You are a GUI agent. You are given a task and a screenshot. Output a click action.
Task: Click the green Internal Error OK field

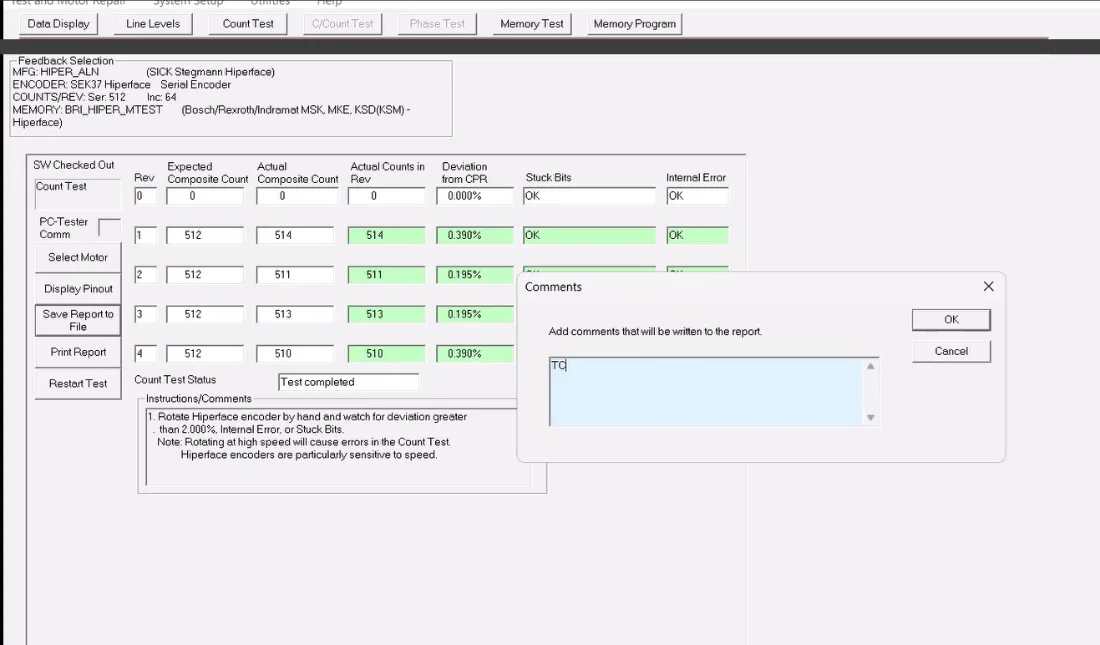697,235
